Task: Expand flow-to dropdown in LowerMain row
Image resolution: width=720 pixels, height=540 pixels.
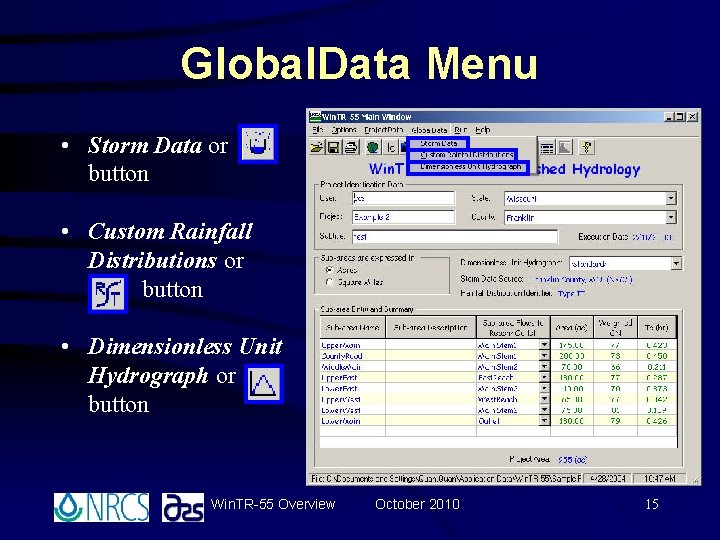Action: coord(544,421)
